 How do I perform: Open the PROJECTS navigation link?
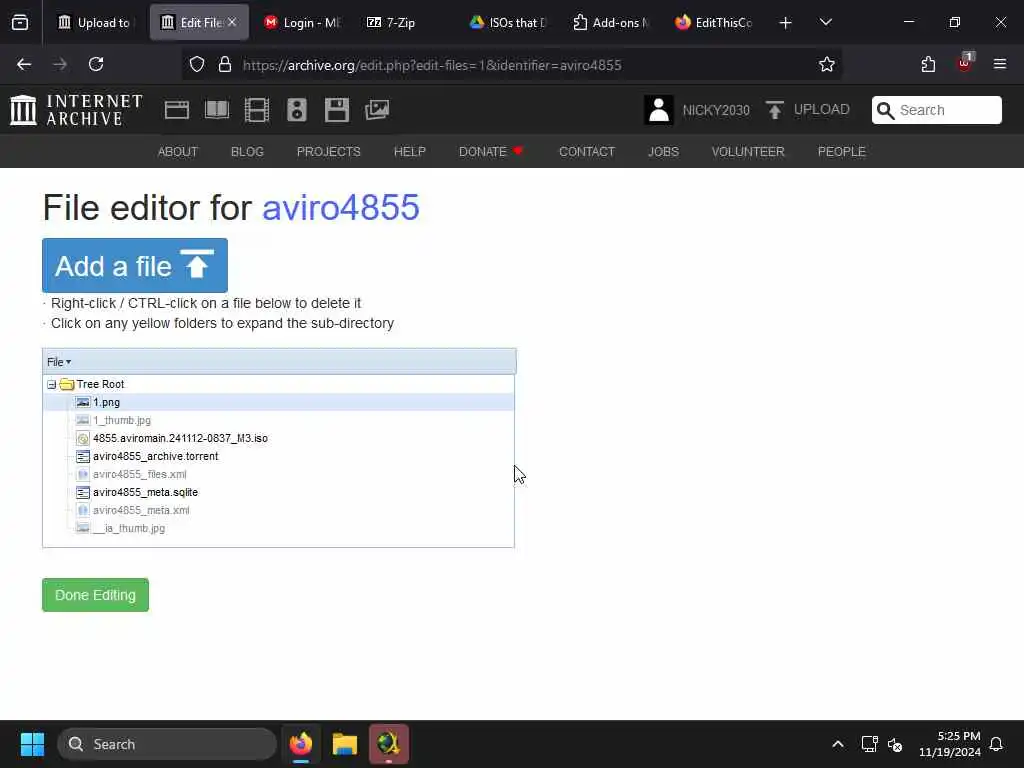[x=328, y=152]
